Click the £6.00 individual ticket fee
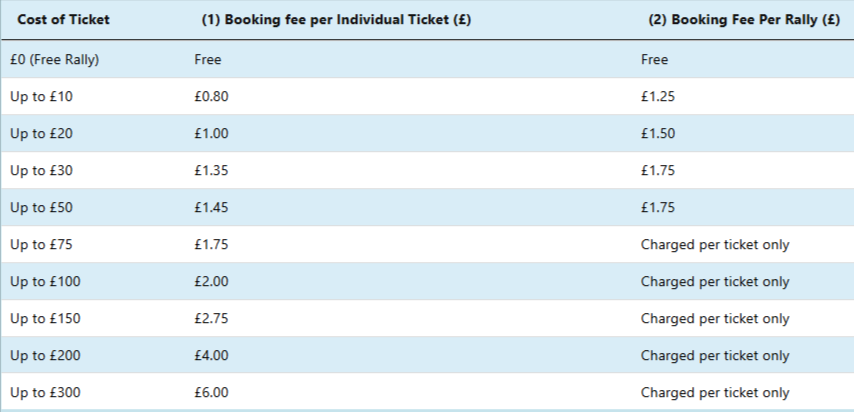The image size is (854, 412). 211,392
